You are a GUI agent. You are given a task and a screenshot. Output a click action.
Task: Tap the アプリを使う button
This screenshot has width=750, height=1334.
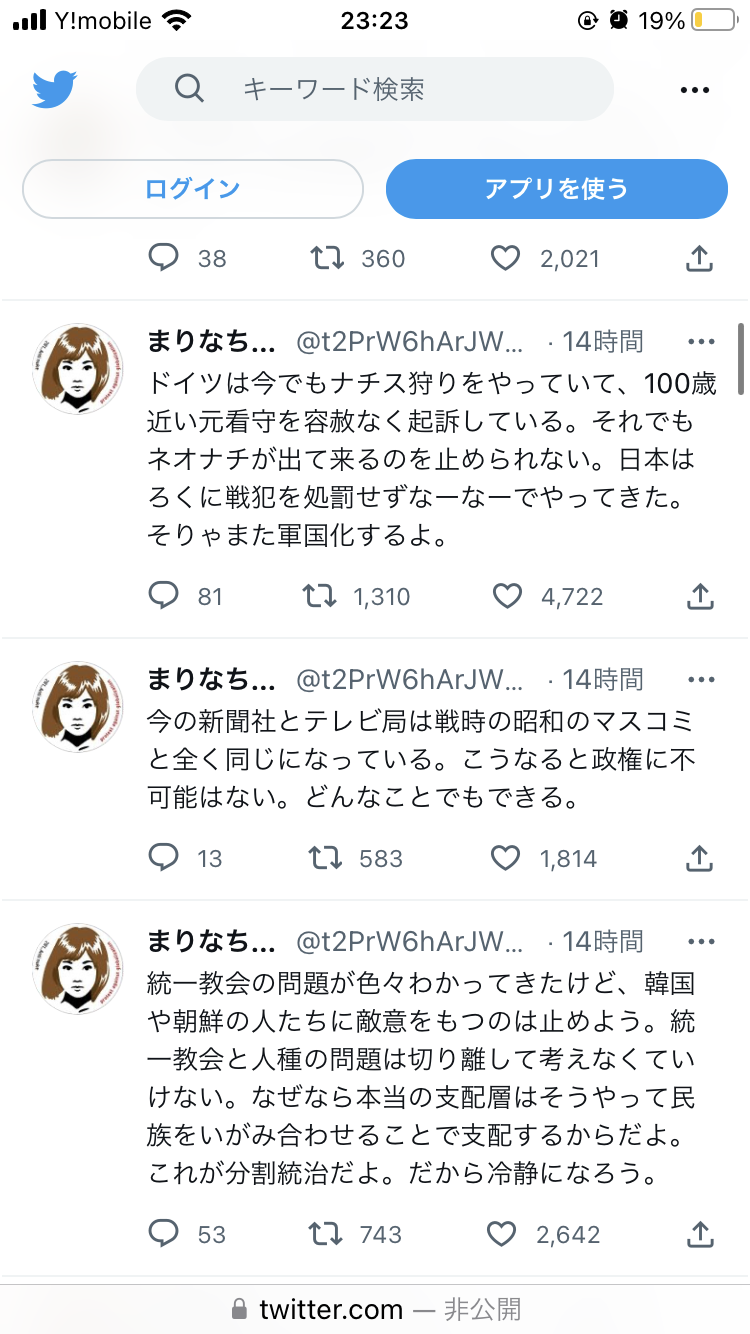557,188
